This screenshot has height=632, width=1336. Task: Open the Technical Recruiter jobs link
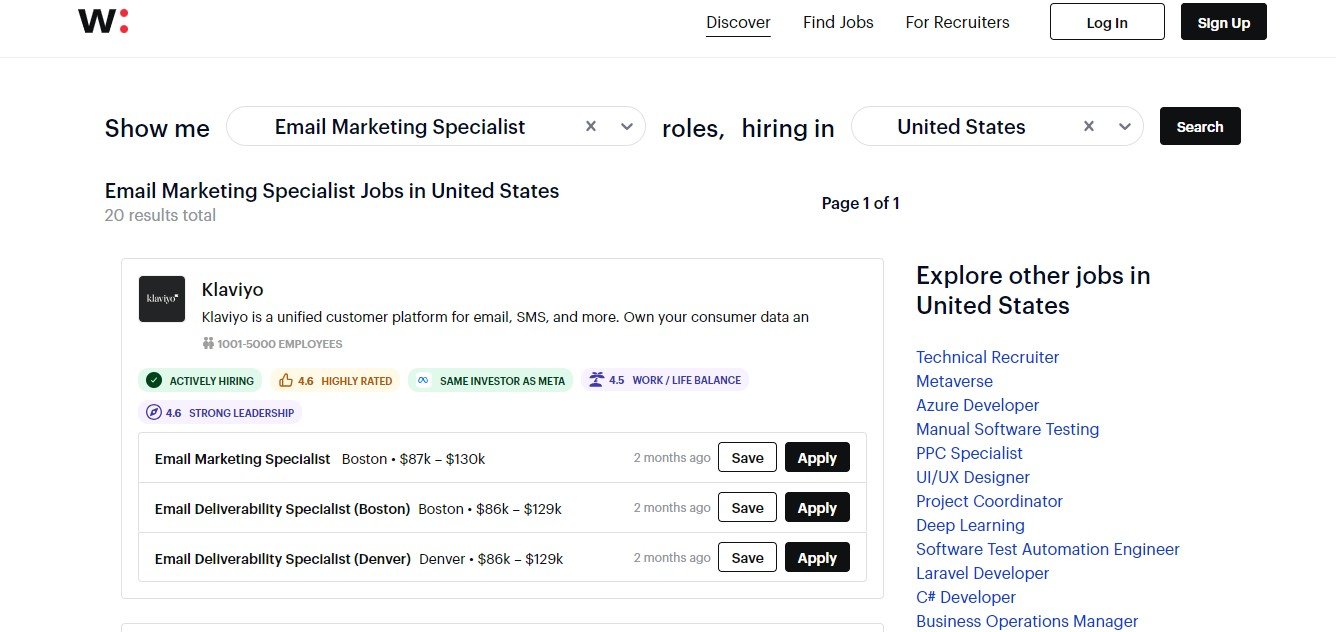987,357
